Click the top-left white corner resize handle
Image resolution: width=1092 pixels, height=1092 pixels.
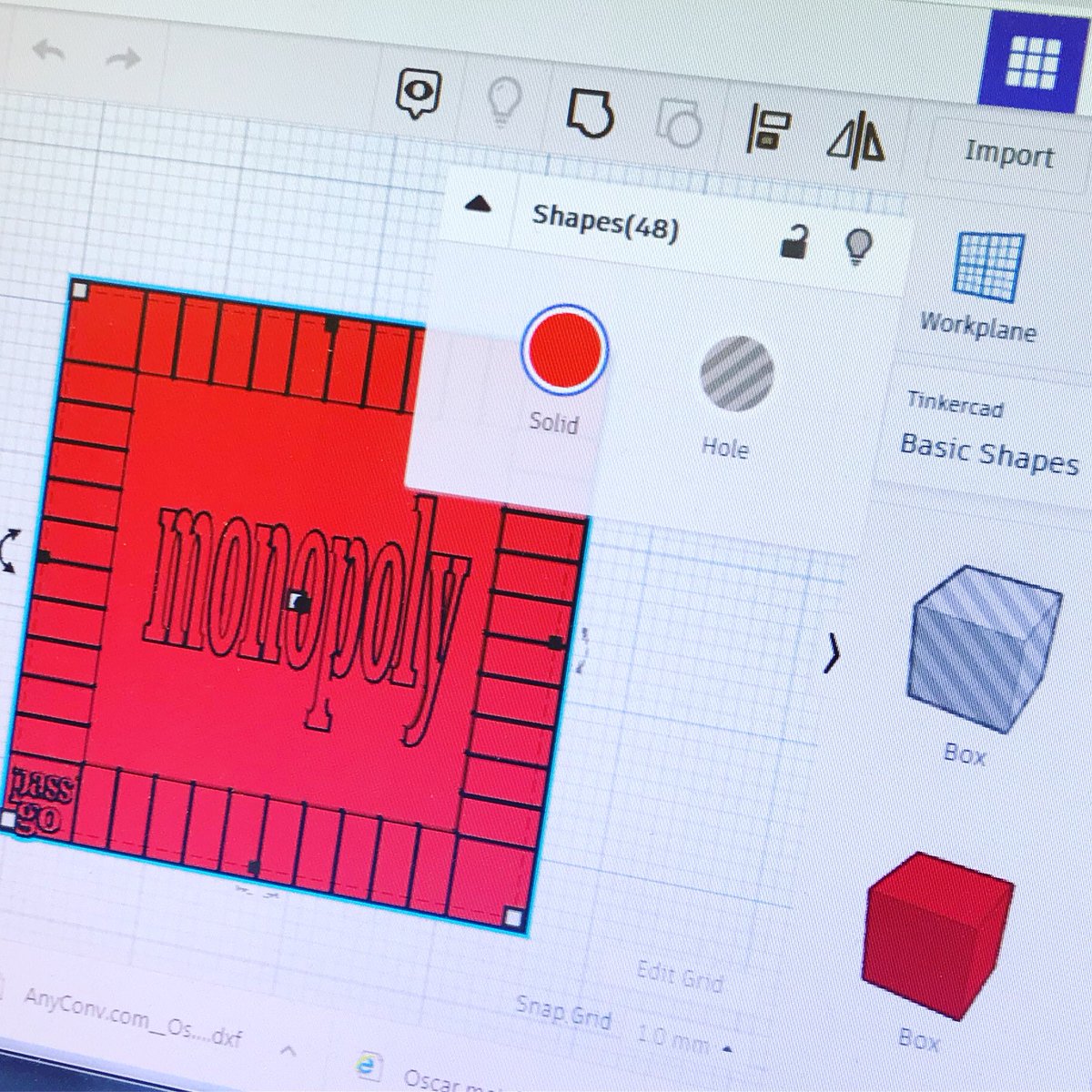79,290
